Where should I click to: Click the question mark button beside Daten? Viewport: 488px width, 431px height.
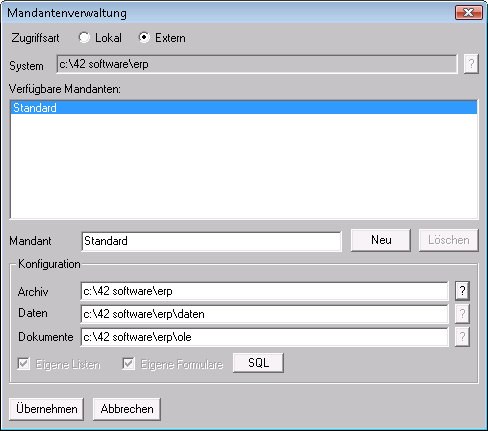pyautogui.click(x=462, y=314)
